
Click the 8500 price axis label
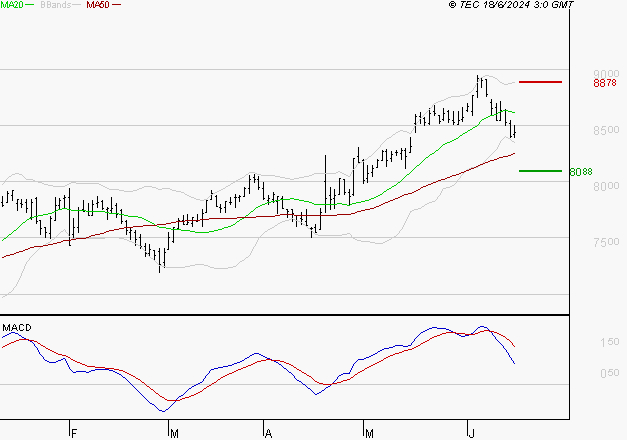click(606, 130)
